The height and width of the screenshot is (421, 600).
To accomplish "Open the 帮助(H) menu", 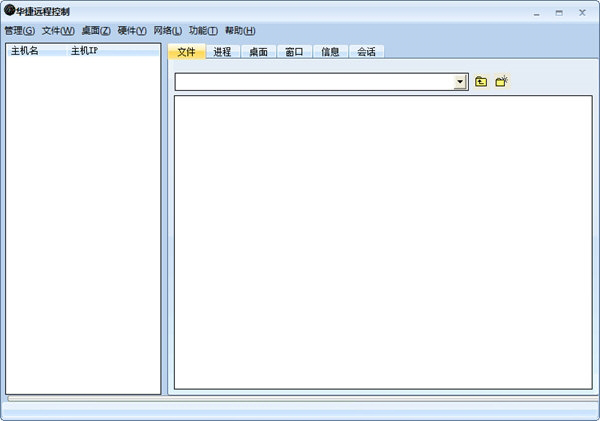I will click(x=240, y=31).
